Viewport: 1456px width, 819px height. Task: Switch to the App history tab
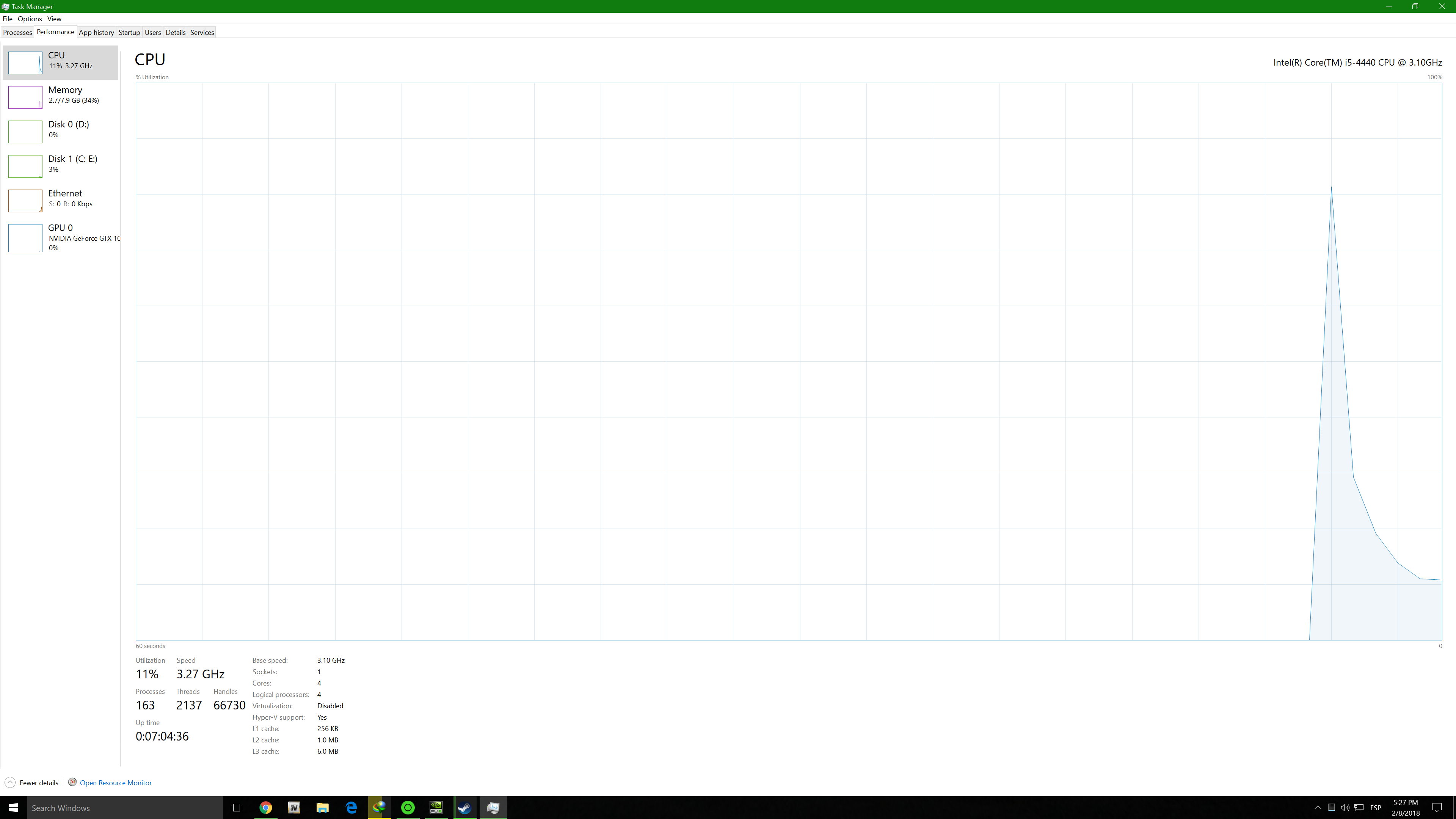96,32
